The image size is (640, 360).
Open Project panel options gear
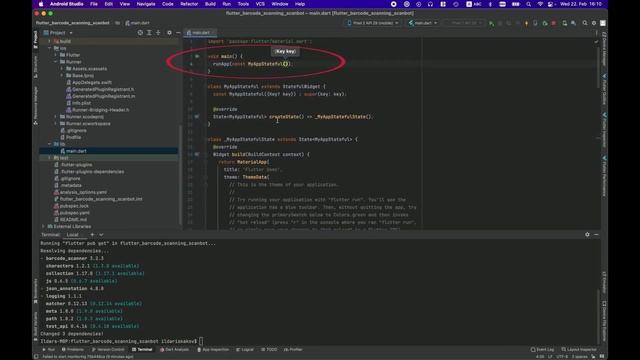(x=169, y=33)
